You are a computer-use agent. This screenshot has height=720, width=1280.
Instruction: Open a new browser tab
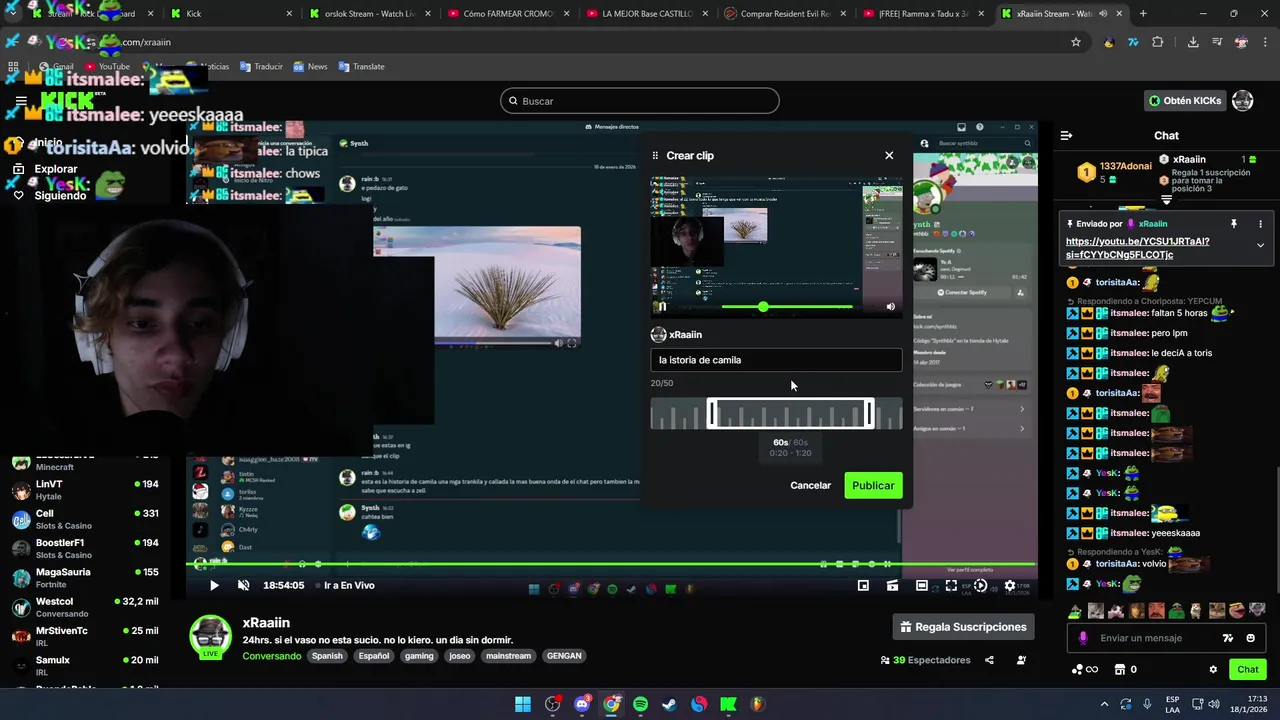point(1143,14)
